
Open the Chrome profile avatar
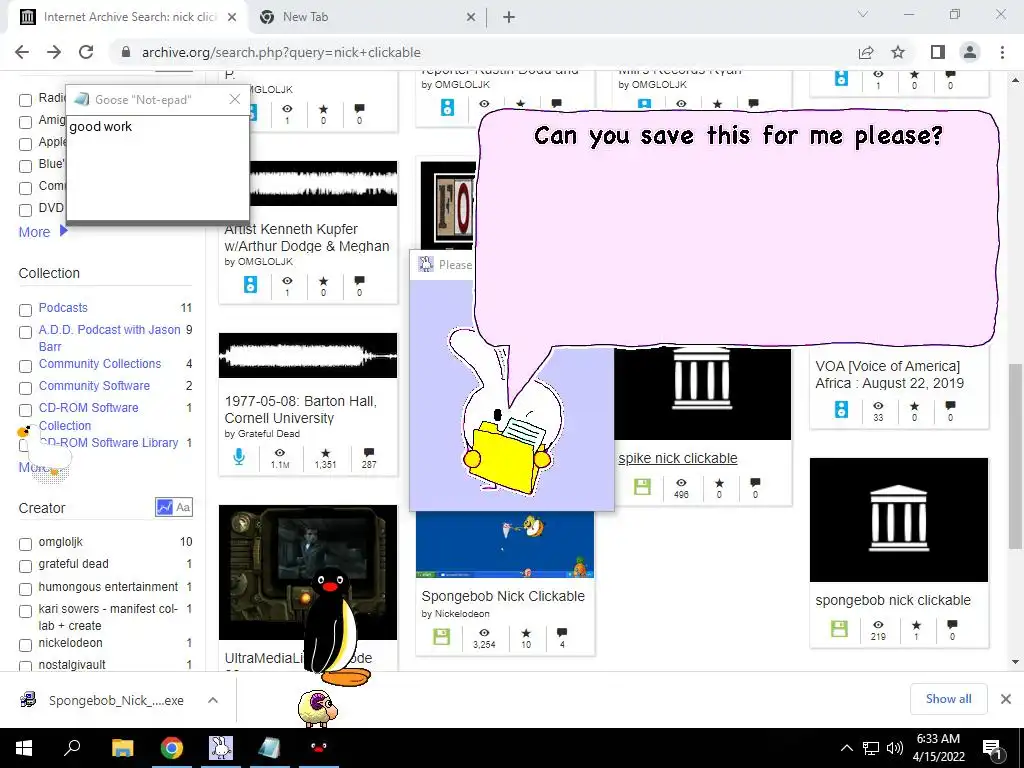(x=970, y=52)
